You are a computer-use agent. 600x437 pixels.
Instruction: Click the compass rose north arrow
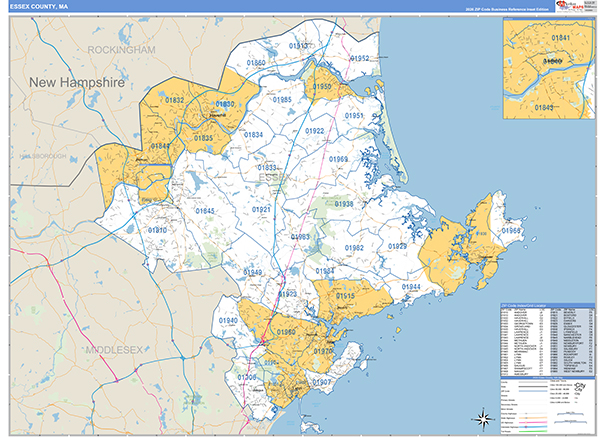pos(482,416)
